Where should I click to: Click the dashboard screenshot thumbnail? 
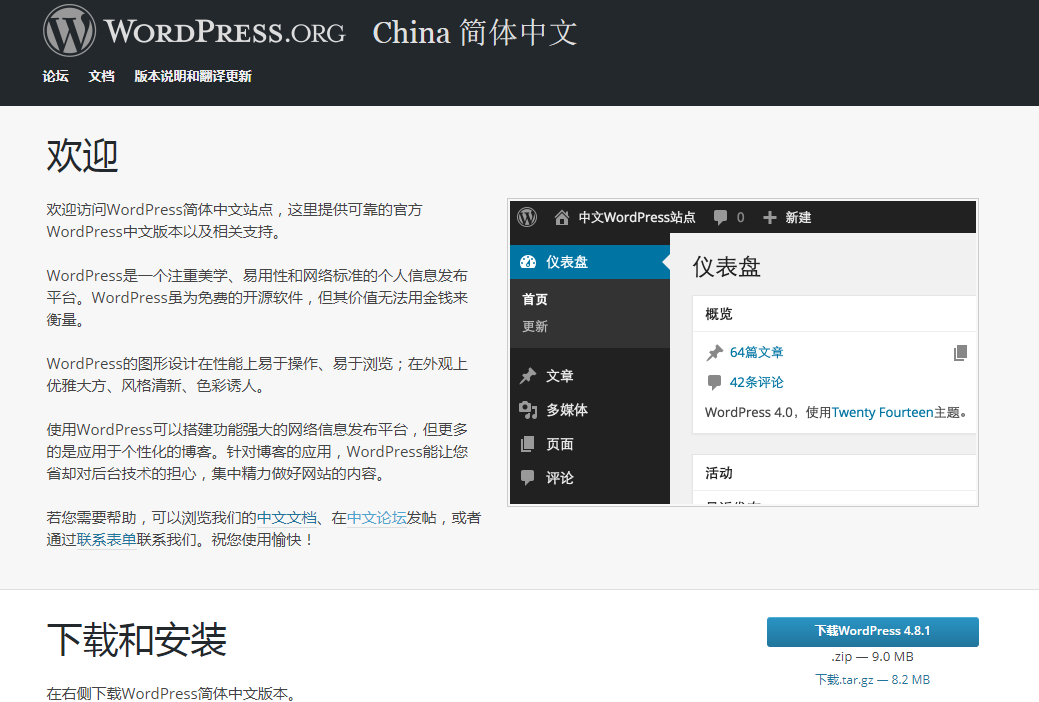(743, 353)
